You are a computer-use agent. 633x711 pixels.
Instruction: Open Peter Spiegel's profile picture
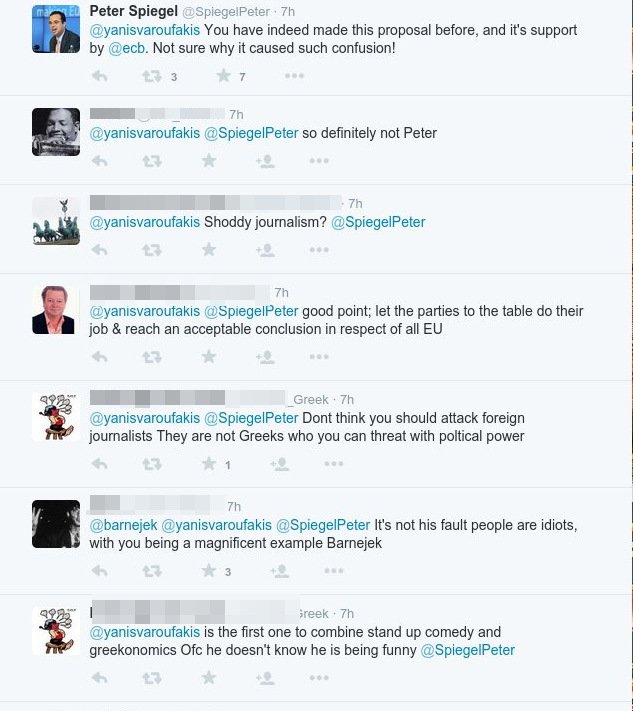click(x=56, y=28)
